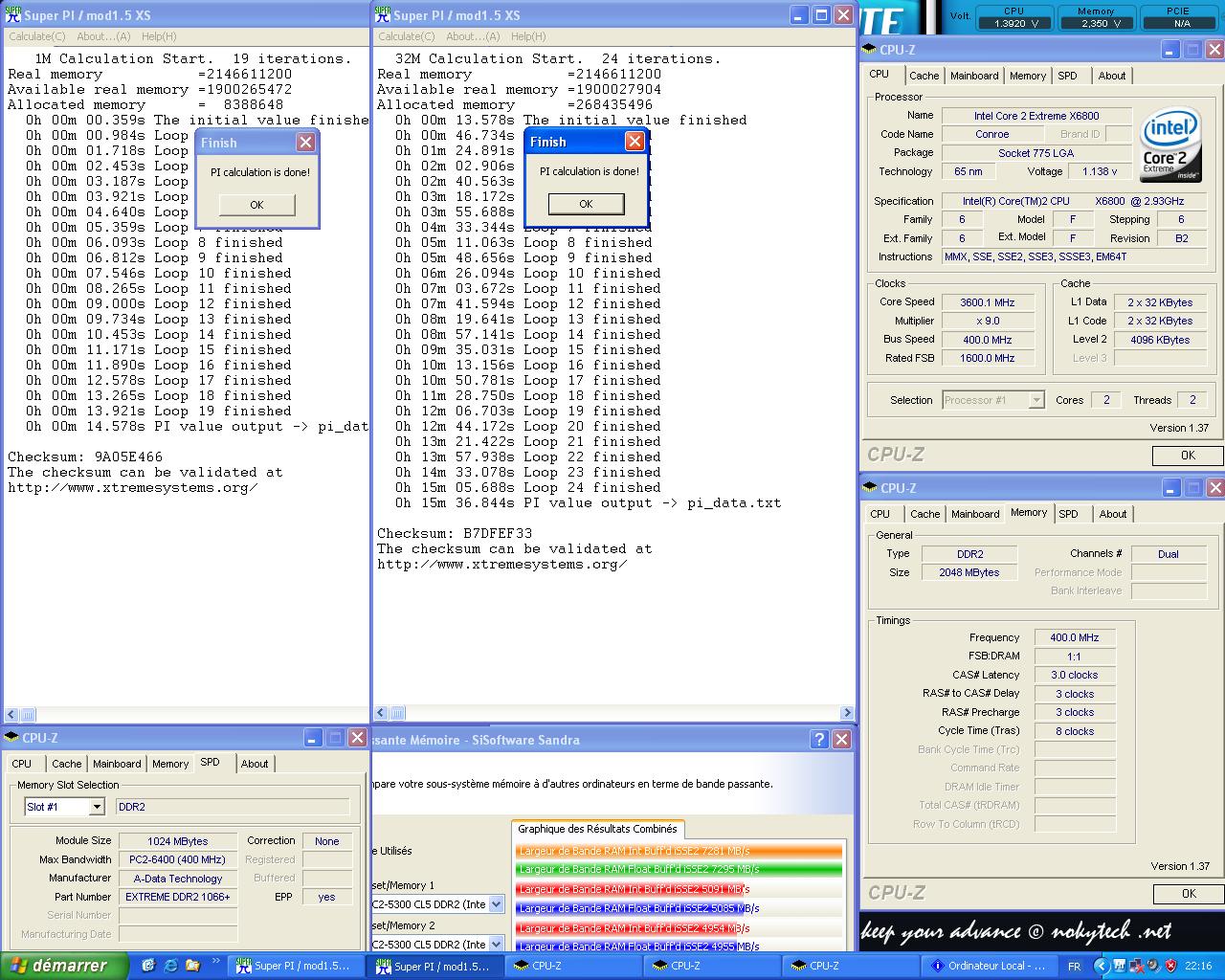Image resolution: width=1225 pixels, height=980 pixels.
Task: Click the FR language indicator
Action: pos(1074,967)
